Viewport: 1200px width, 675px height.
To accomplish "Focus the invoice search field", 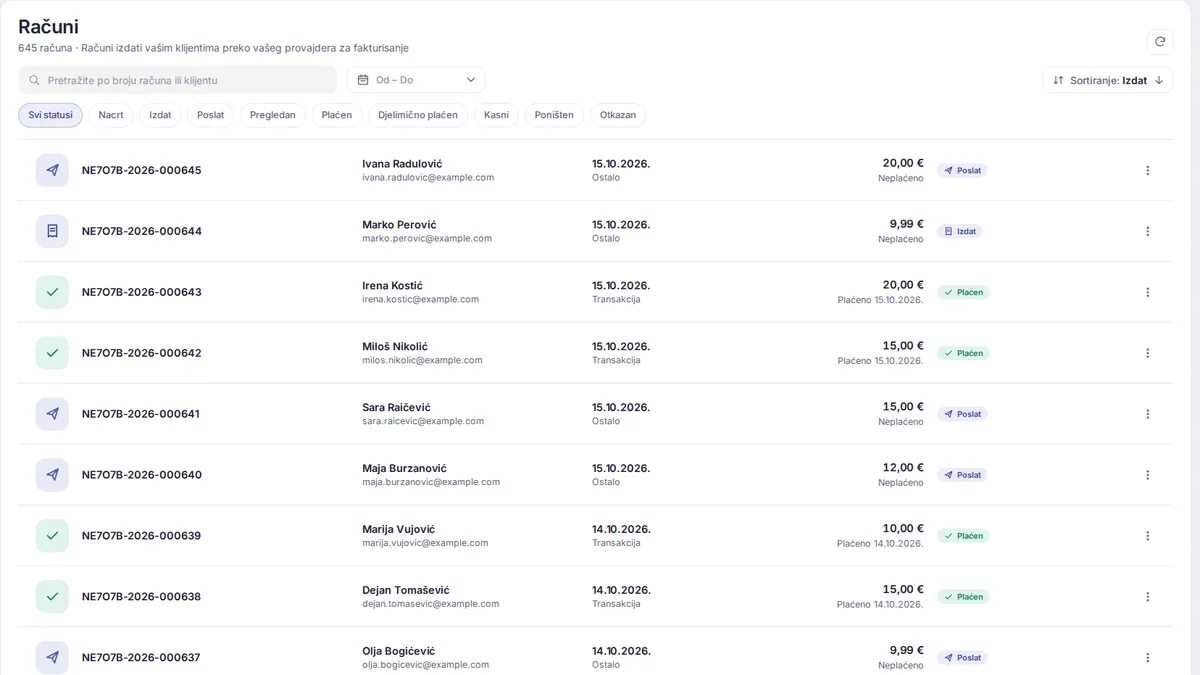I will tap(177, 80).
